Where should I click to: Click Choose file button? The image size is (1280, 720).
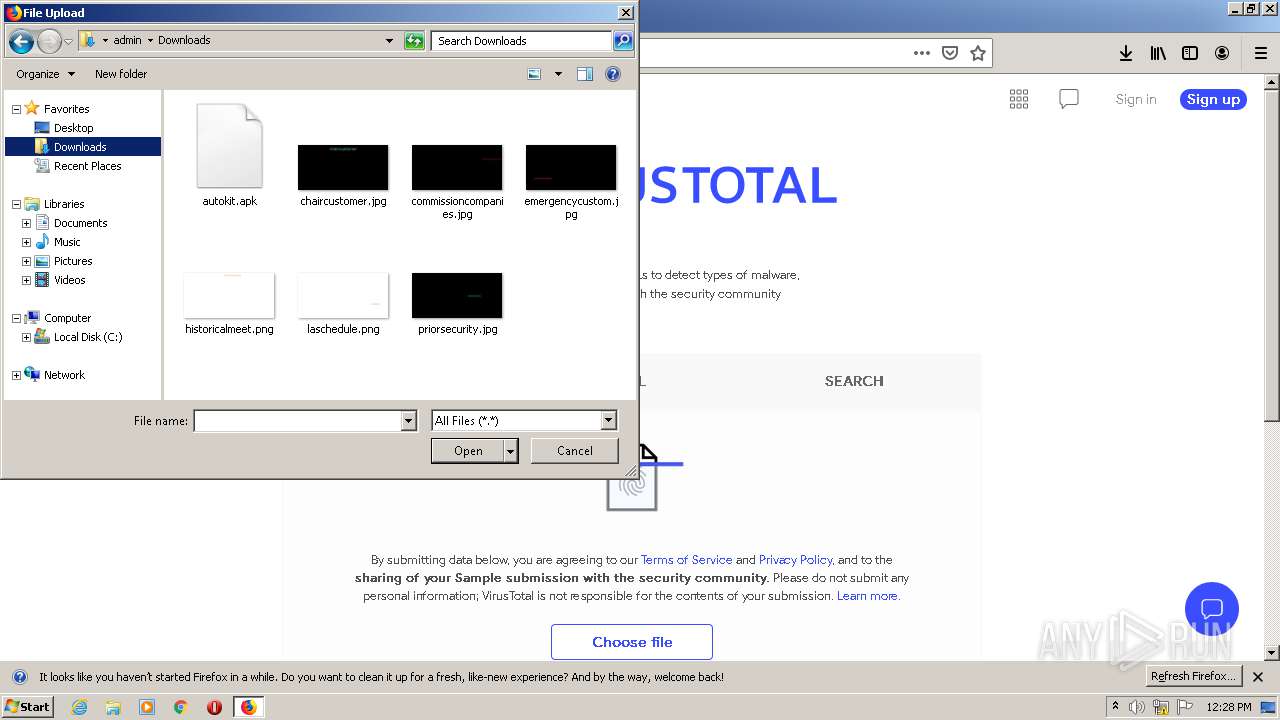(x=632, y=642)
